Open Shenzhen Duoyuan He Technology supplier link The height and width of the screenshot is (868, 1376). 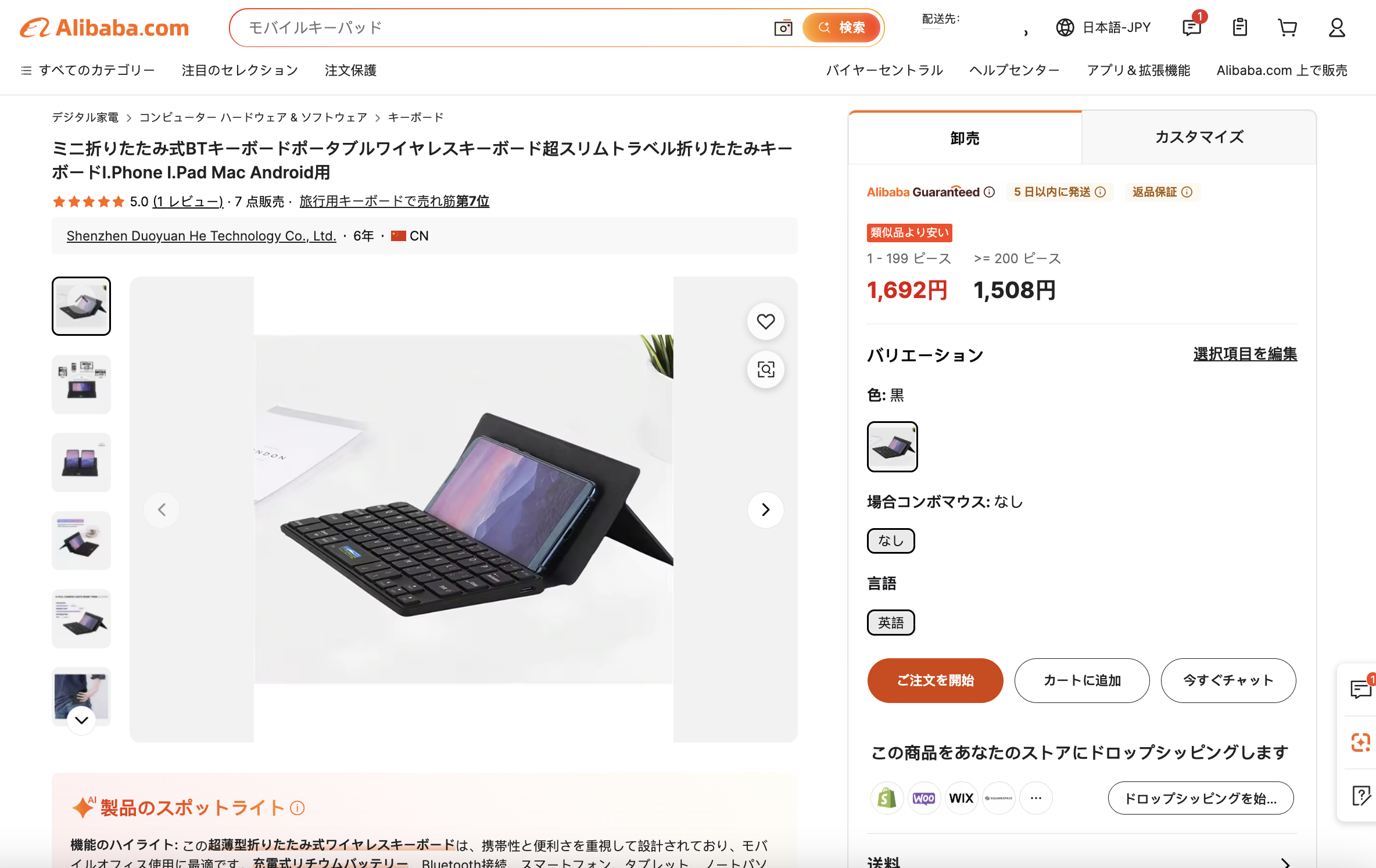(x=201, y=236)
